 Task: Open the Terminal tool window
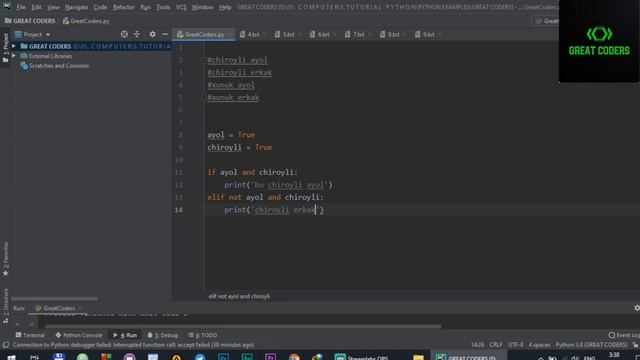(x=30, y=335)
